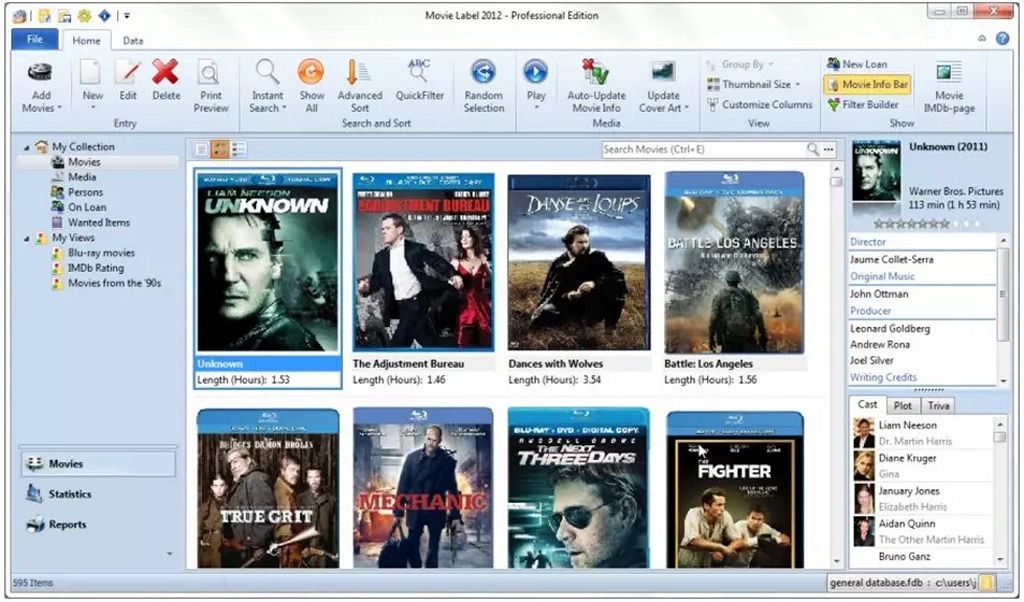Select The Fighter cover

click(x=735, y=489)
